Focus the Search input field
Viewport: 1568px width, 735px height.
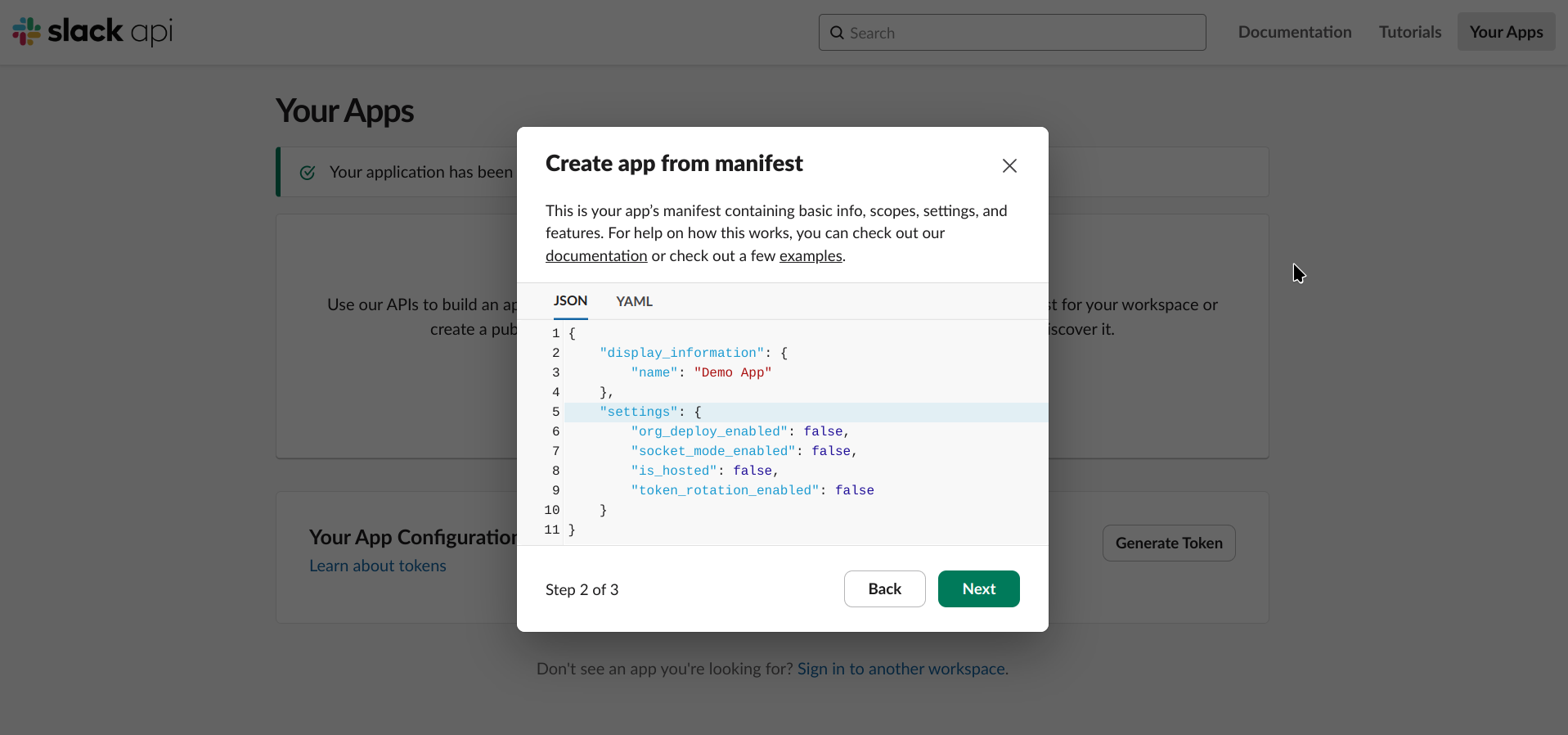[x=1022, y=33]
